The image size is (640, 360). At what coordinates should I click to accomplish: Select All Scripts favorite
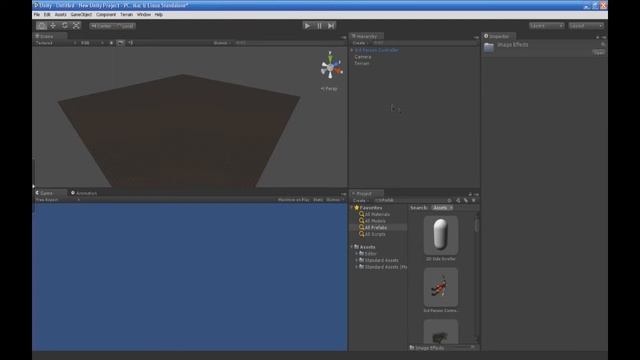pyautogui.click(x=375, y=234)
